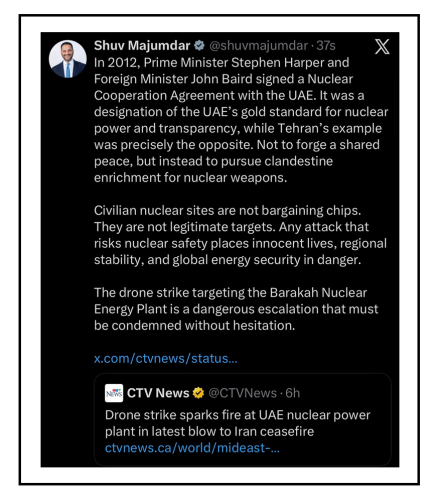
Task: Click text 'be condemned without hesitation'
Action: tap(194, 326)
